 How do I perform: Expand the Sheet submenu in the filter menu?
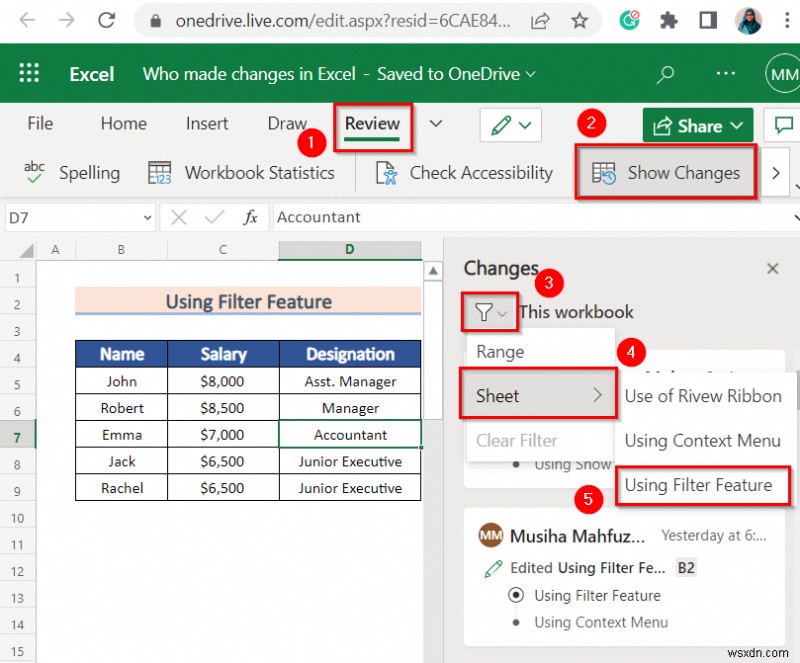[x=537, y=395]
